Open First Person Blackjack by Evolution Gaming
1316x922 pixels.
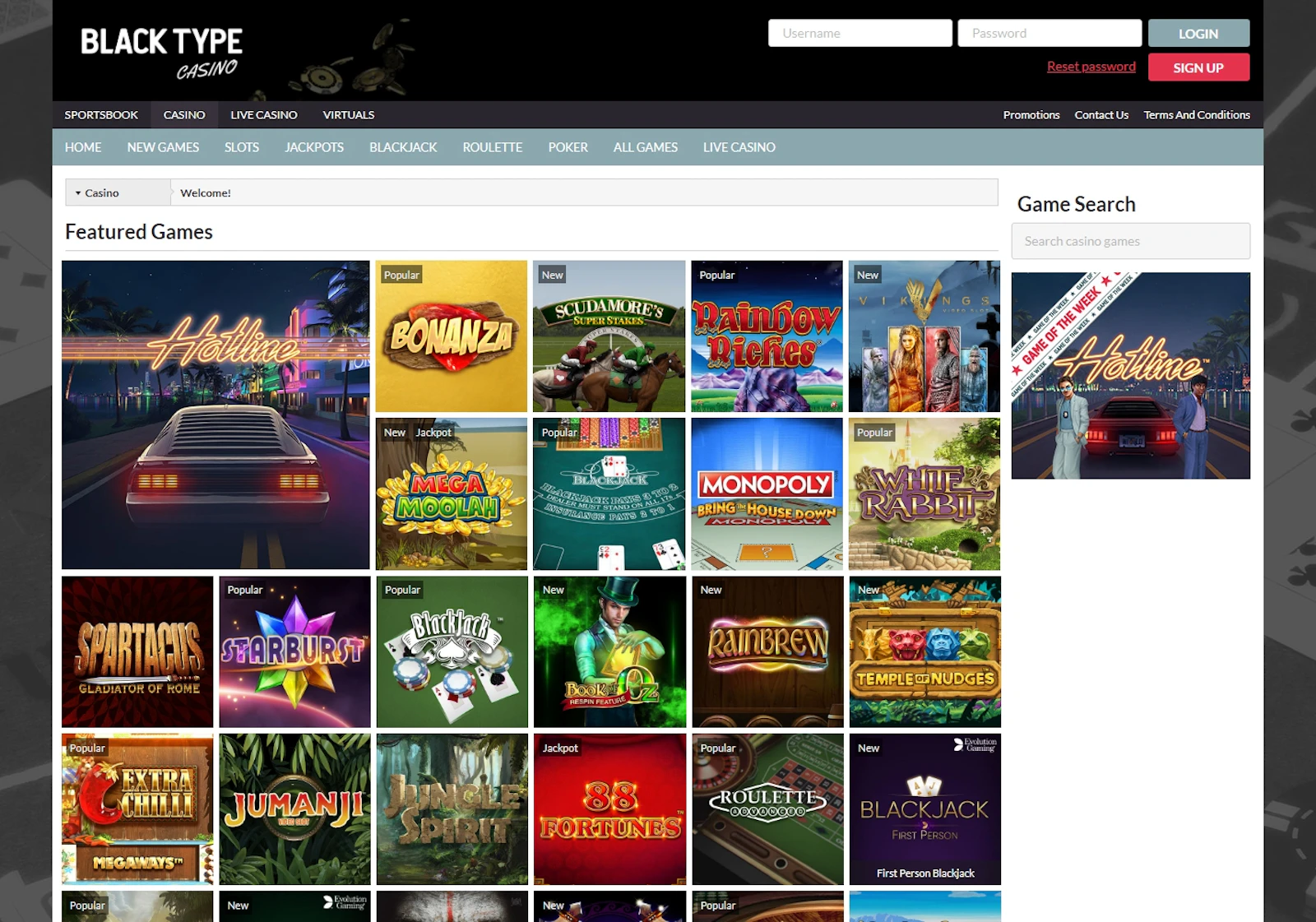[924, 809]
